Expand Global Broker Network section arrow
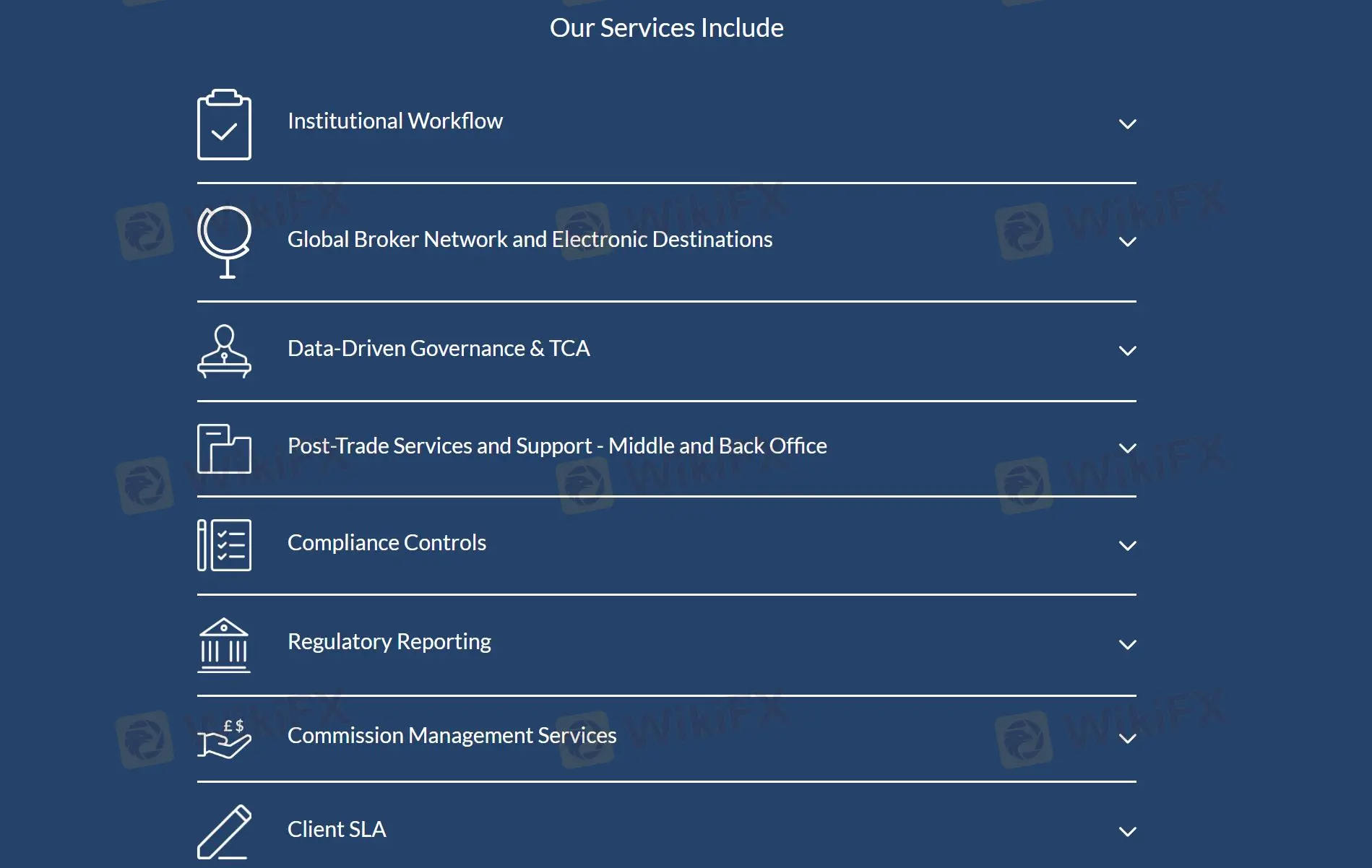 1127,242
